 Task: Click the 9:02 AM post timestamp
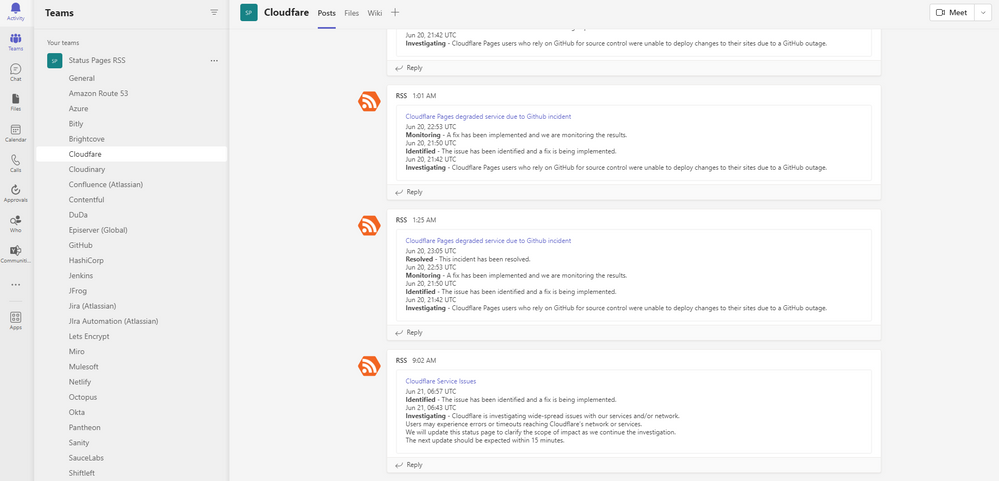coord(424,360)
